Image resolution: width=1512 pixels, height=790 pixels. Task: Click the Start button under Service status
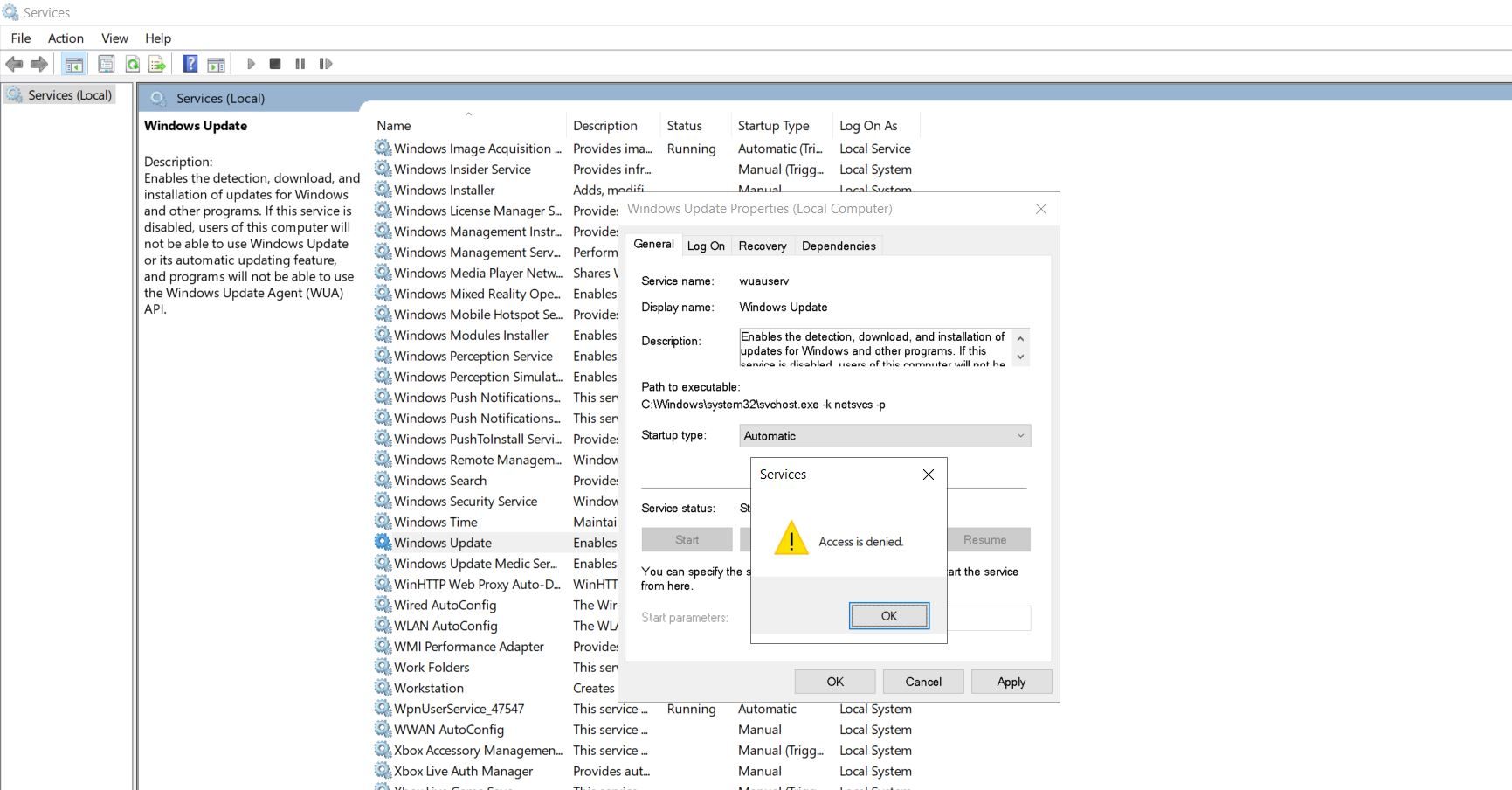pyautogui.click(x=687, y=540)
